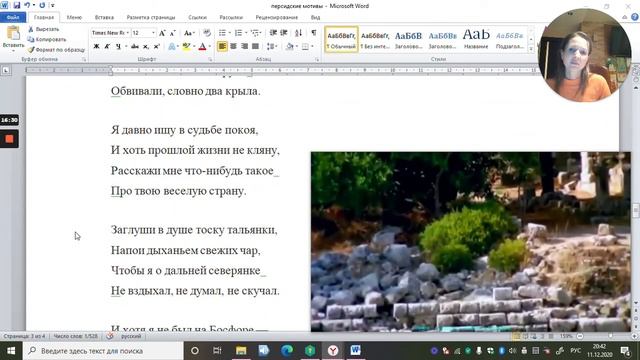
Task: Open Word Help question mark icon
Action: pos(635,17)
